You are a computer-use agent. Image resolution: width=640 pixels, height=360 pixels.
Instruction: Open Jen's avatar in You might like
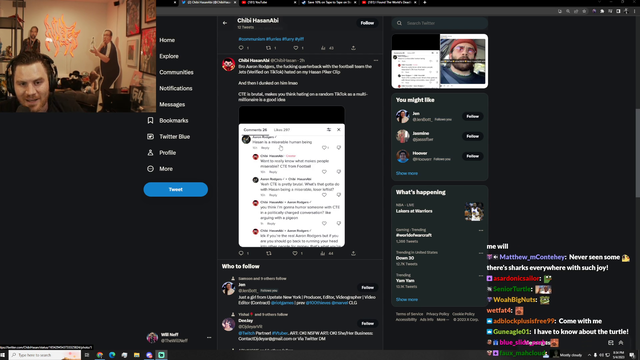pos(402,116)
